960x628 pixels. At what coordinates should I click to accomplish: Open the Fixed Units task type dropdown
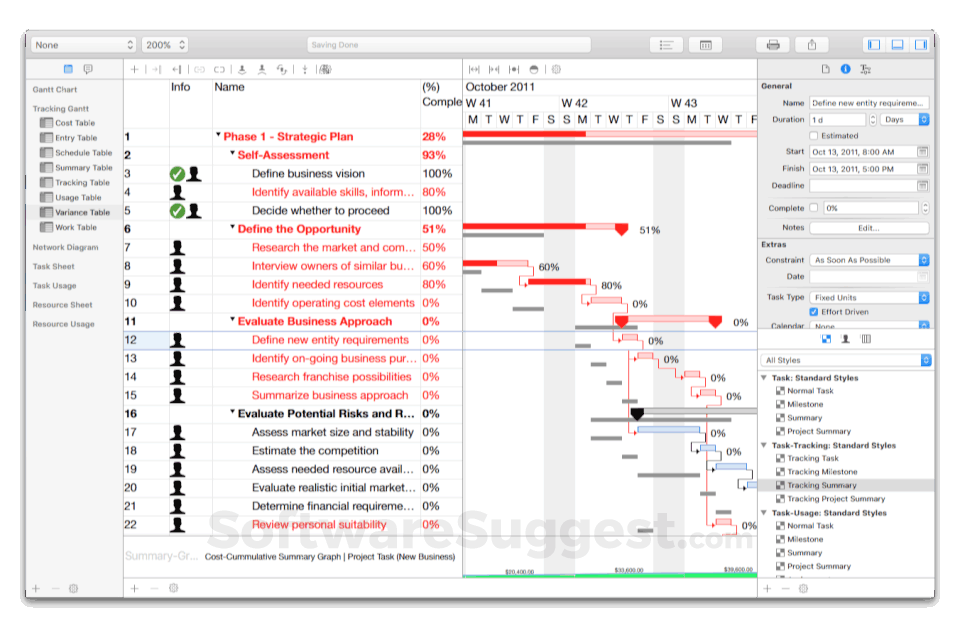869,297
